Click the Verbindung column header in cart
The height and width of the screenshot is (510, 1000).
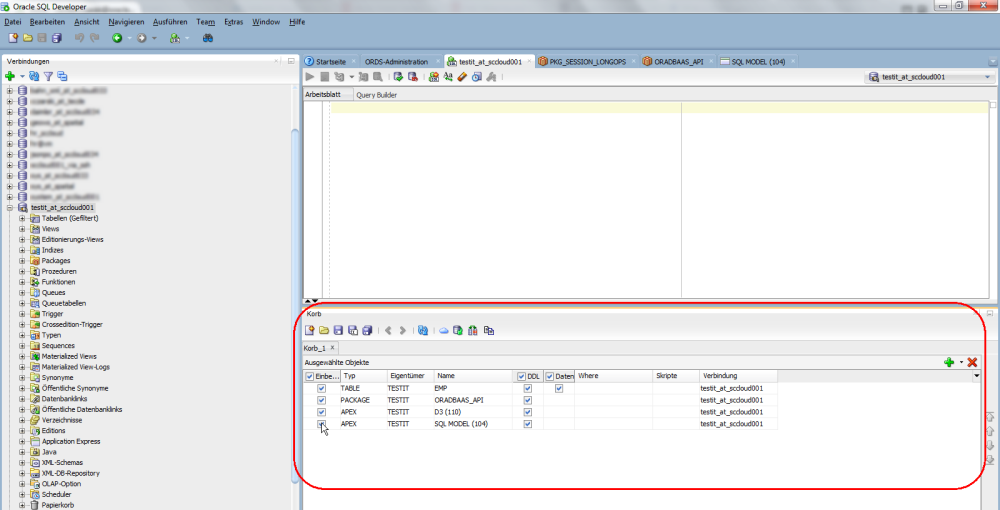coord(739,376)
